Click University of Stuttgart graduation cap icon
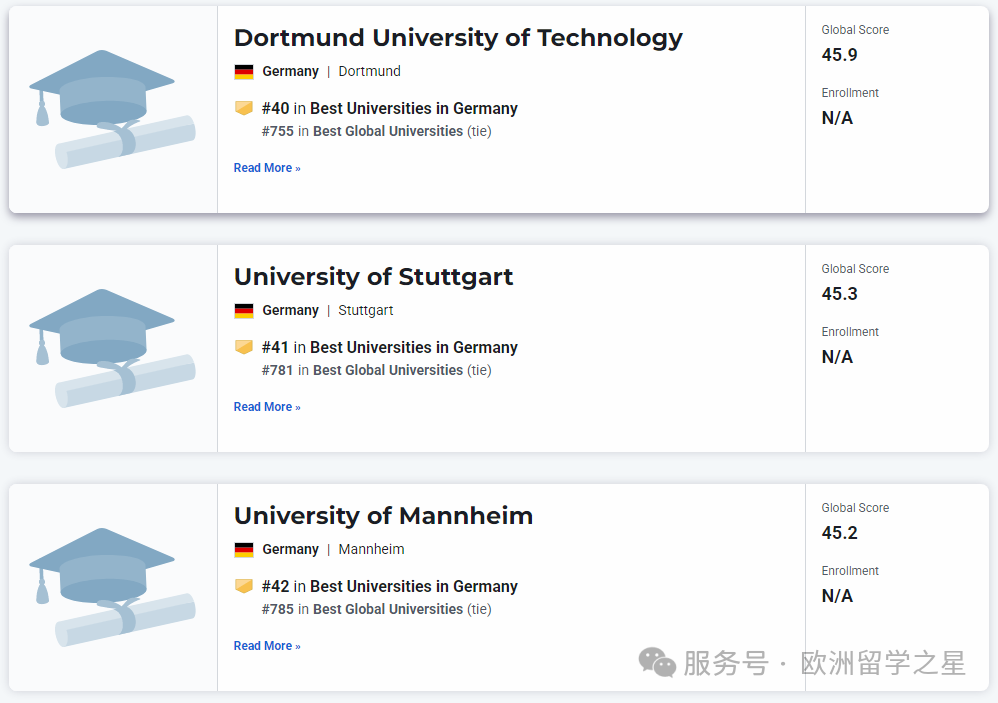998x703 pixels. tap(110, 347)
